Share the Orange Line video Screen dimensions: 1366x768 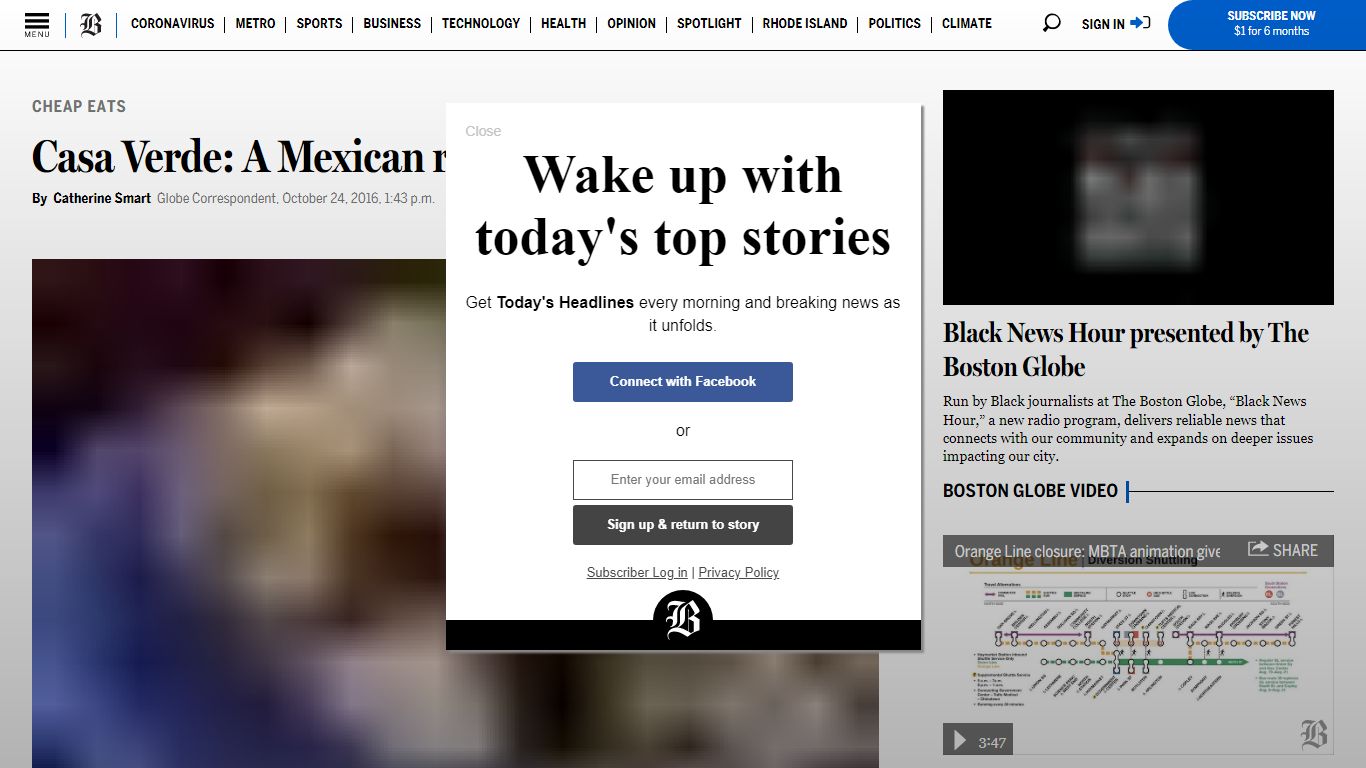point(1283,550)
